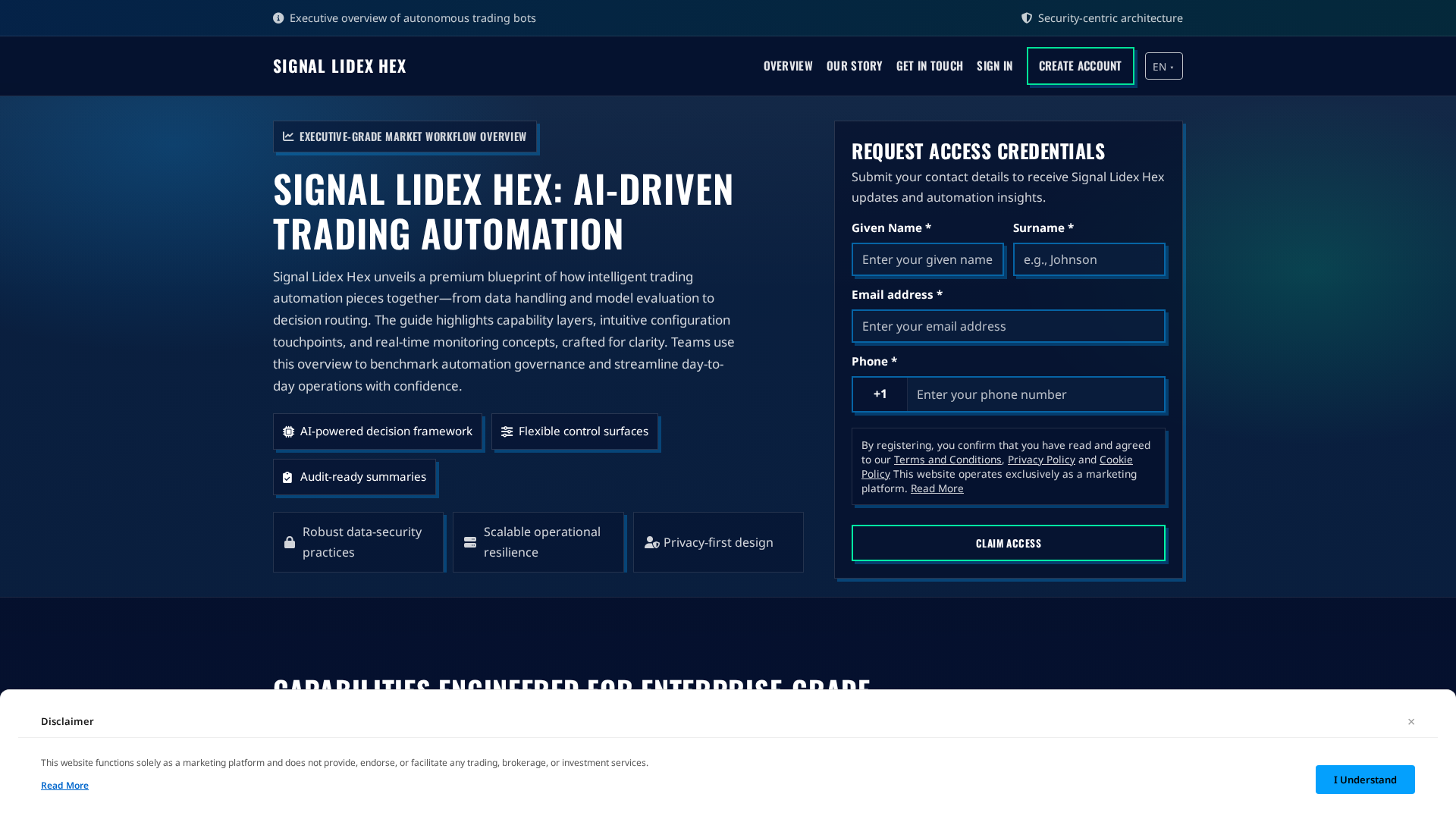Open the Sign In link
This screenshot has width=1456, height=819.
[995, 66]
